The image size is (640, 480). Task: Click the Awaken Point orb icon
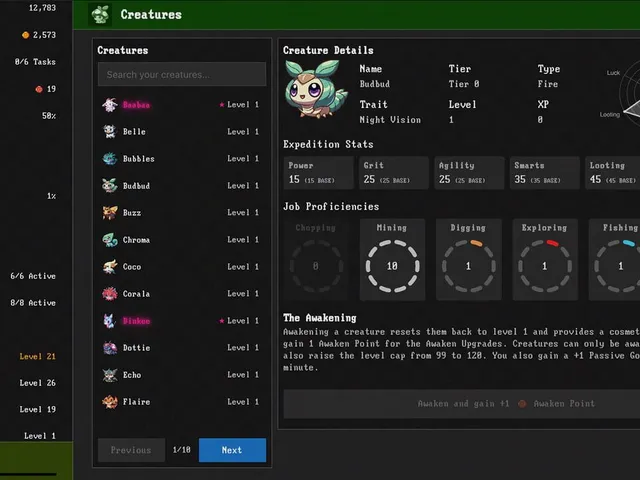point(522,404)
